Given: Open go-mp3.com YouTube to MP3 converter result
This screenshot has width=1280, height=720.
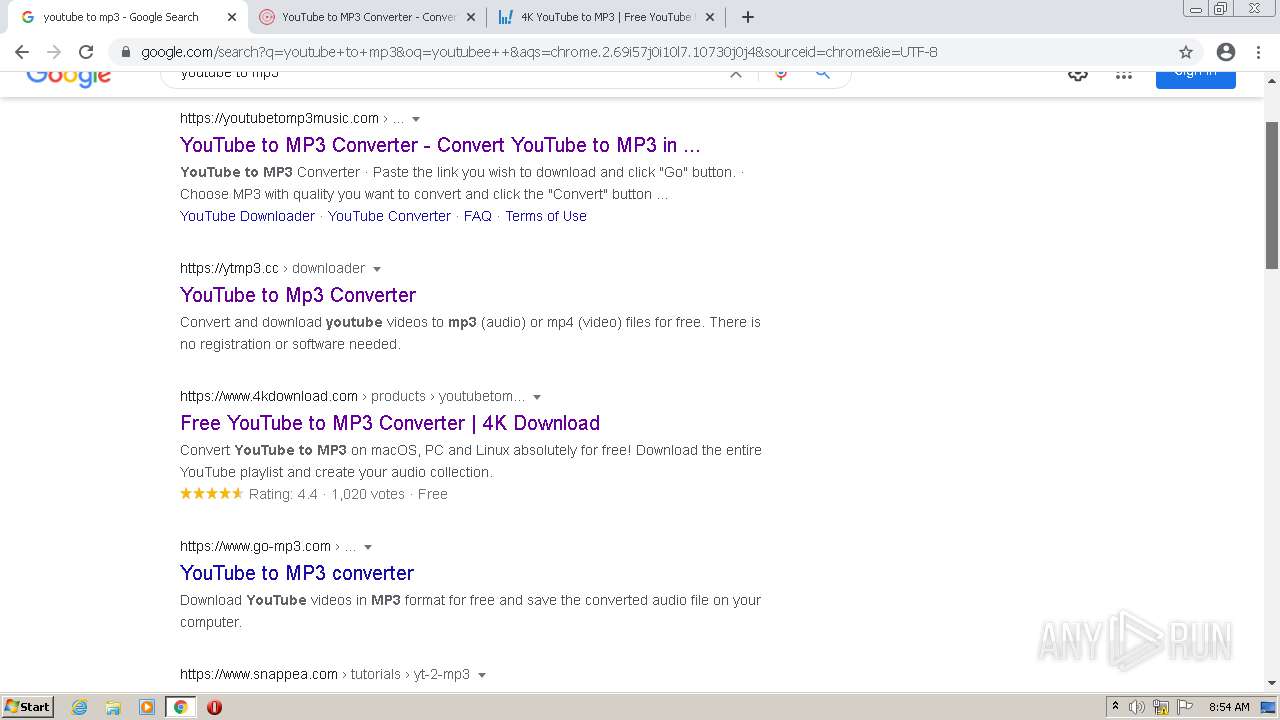Looking at the screenshot, I should coord(297,573).
